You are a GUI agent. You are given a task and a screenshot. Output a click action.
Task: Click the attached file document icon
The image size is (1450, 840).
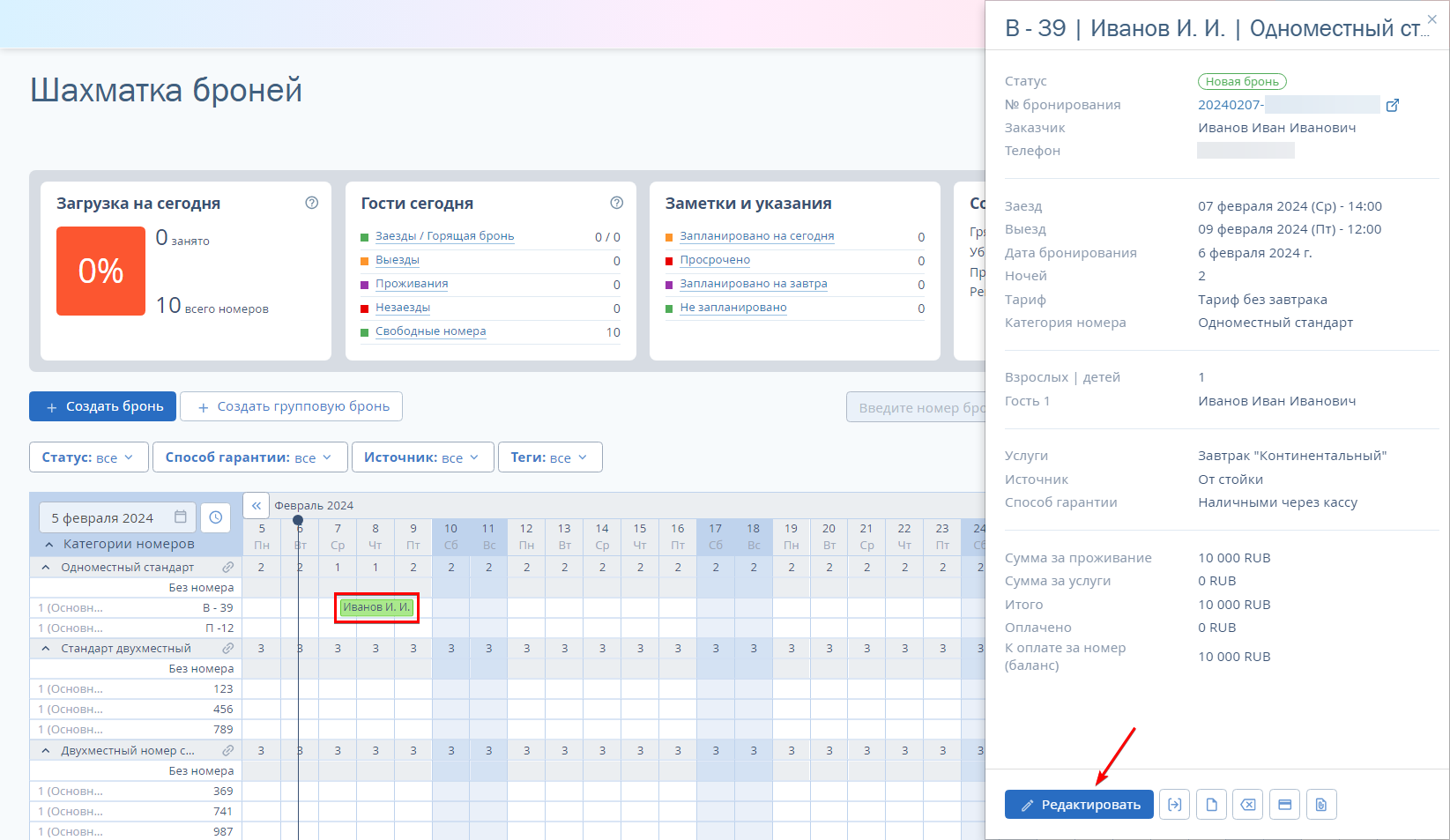1321,805
